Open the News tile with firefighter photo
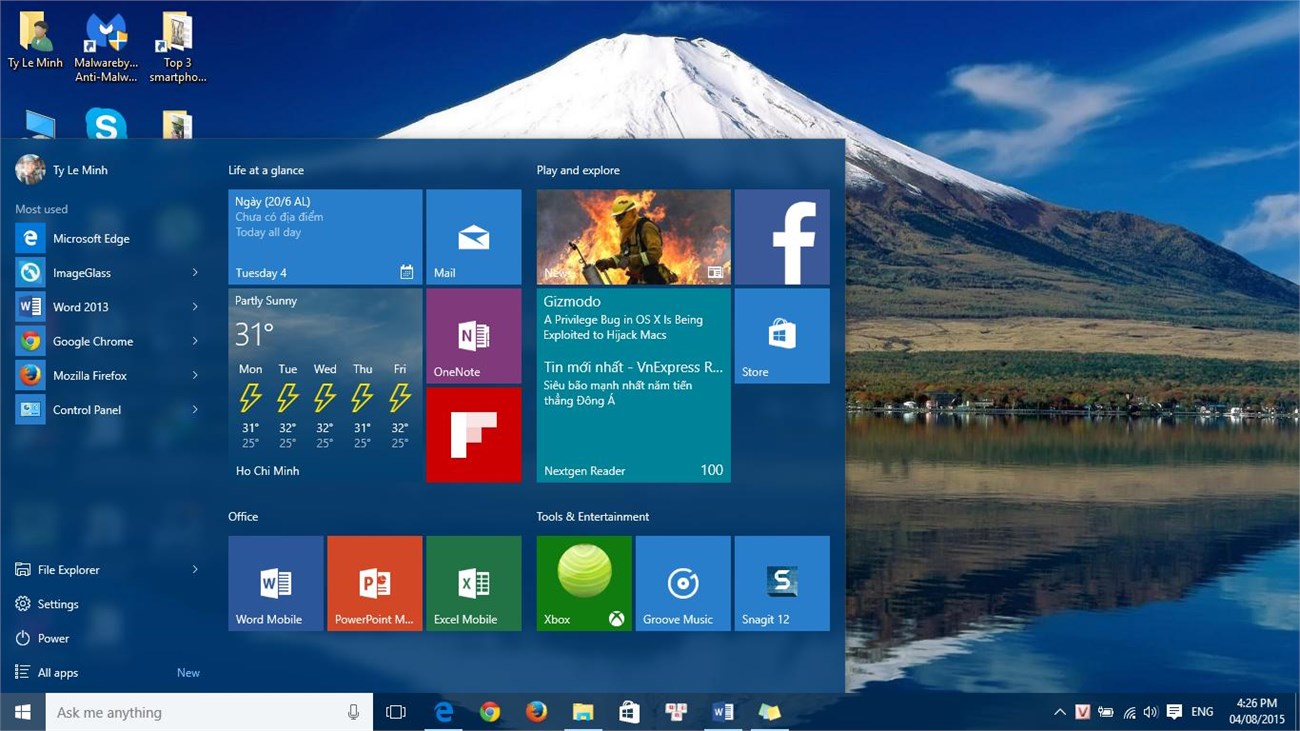The height and width of the screenshot is (731, 1300). pyautogui.click(x=634, y=237)
